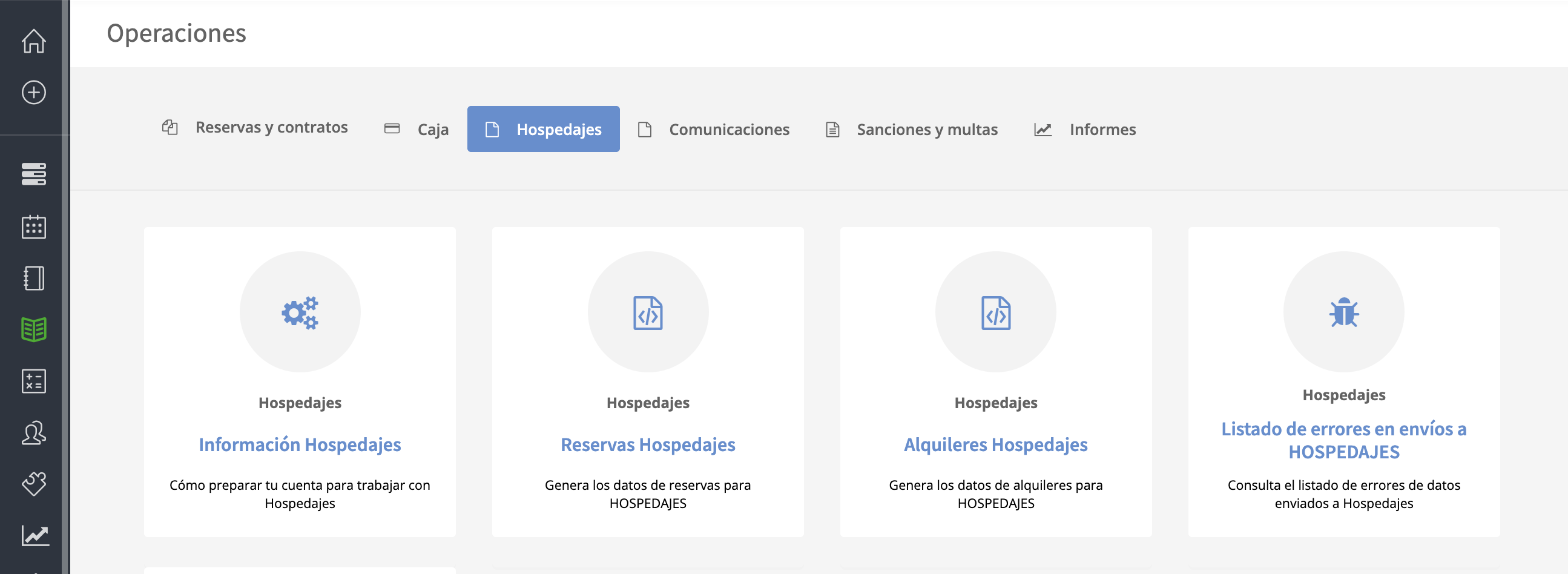Open Listado de errores en envíos link

(1344, 440)
